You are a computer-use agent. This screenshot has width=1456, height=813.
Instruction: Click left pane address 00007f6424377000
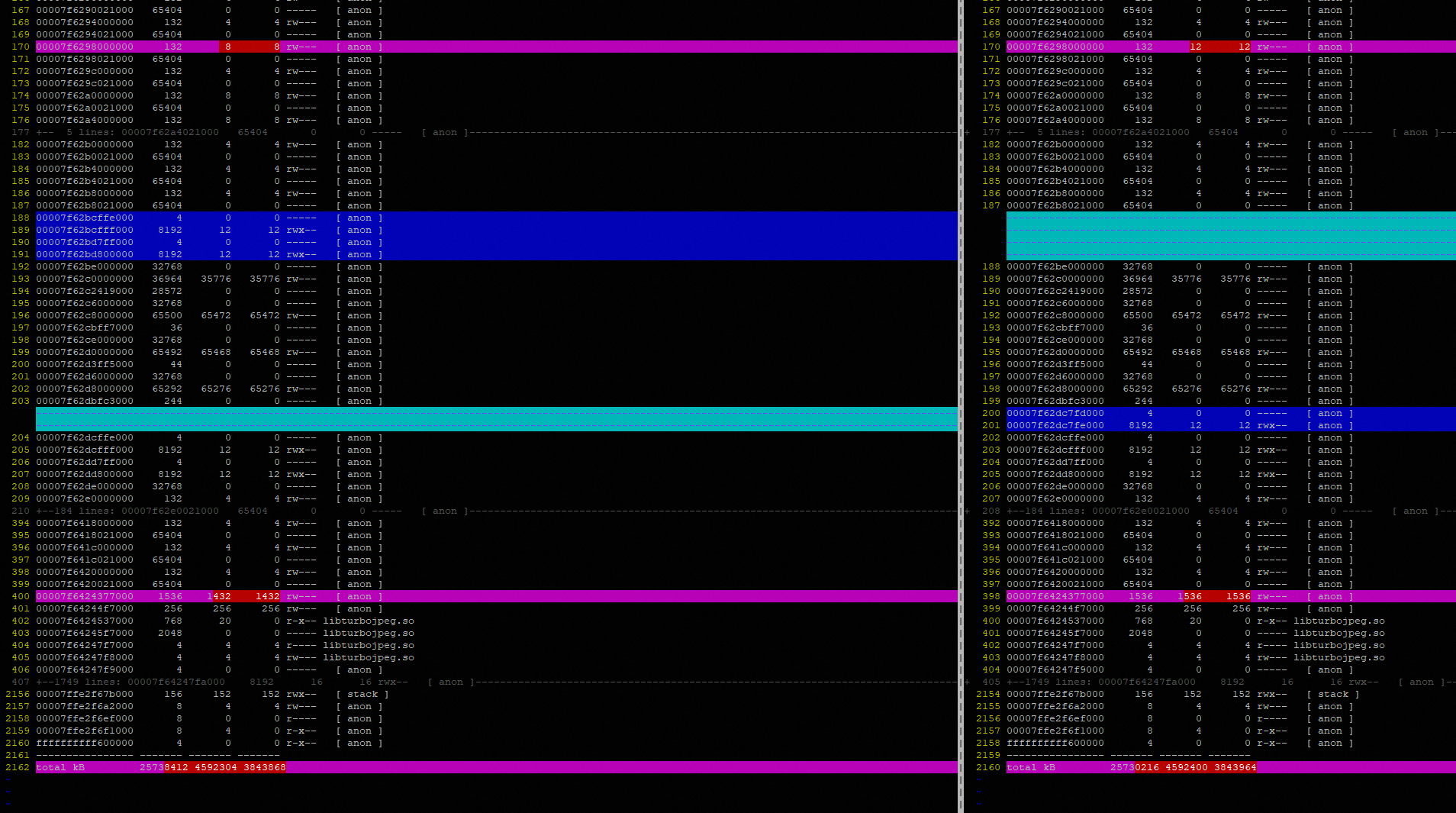[x=85, y=596]
